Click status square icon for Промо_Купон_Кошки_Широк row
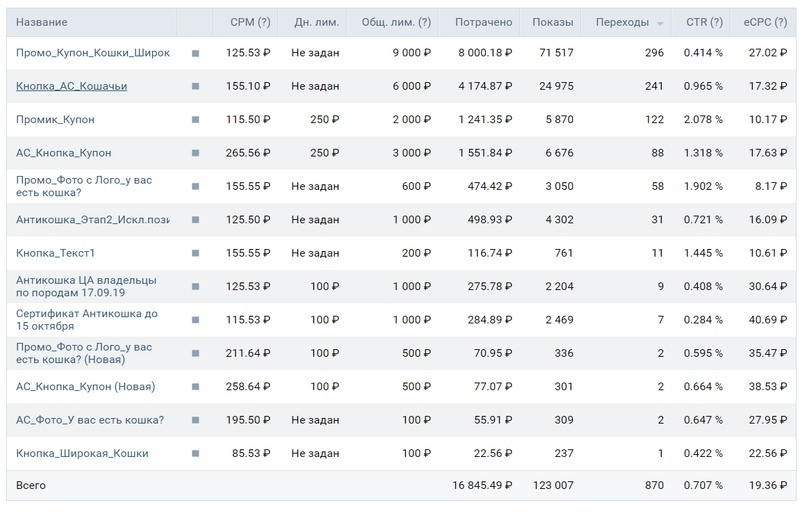The width and height of the screenshot is (807, 514). [196, 53]
